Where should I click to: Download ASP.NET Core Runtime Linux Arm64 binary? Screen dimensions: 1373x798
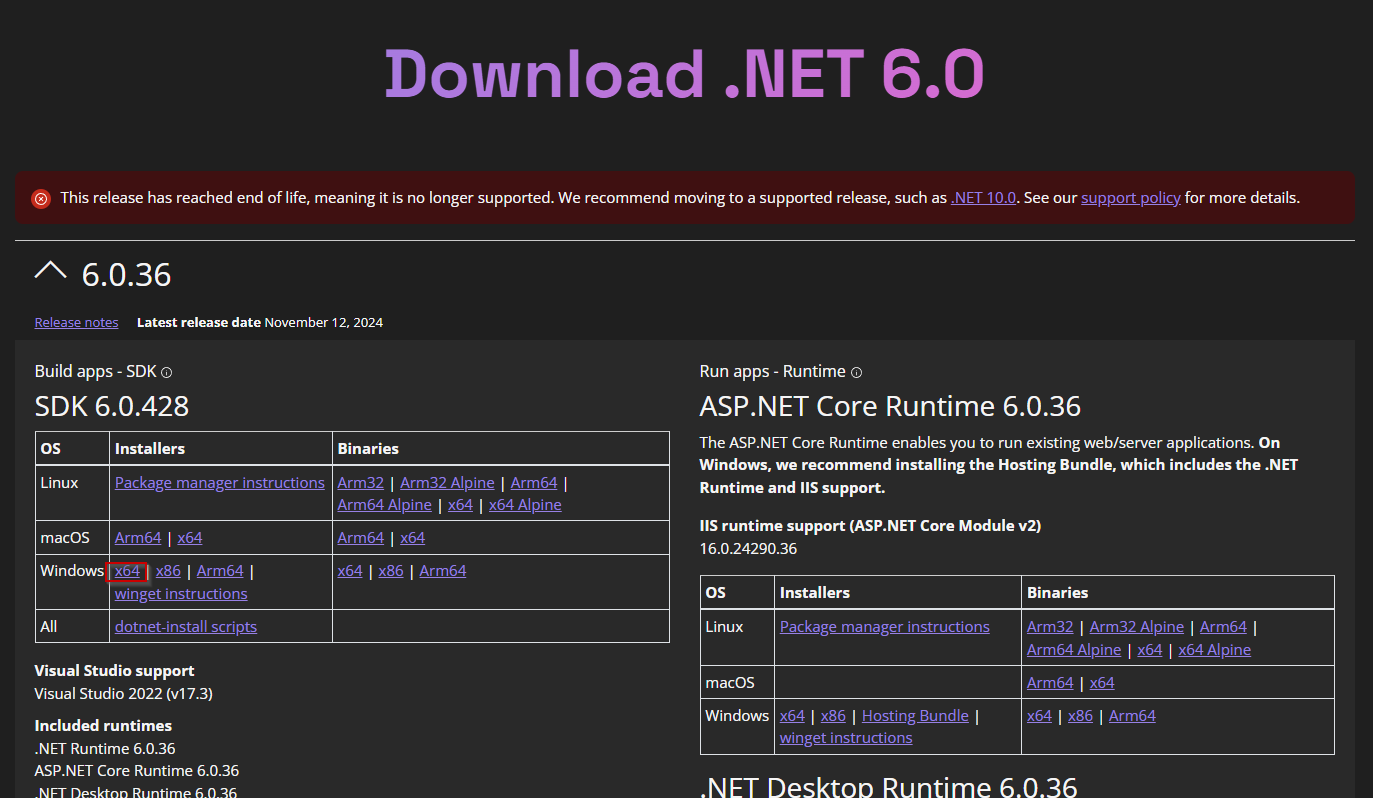pos(1224,627)
